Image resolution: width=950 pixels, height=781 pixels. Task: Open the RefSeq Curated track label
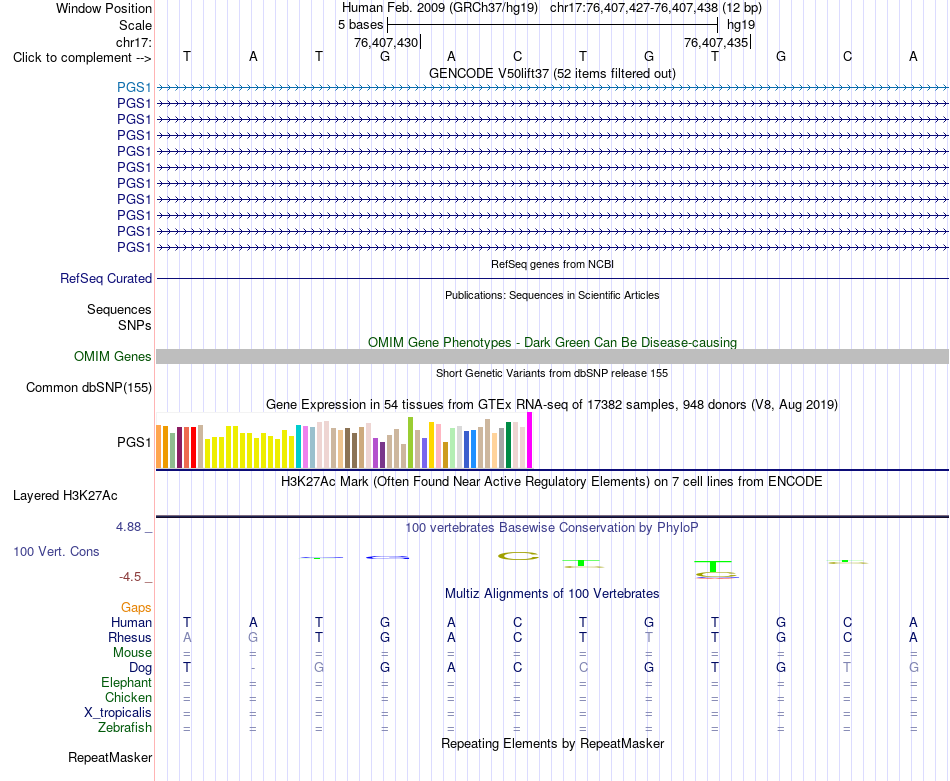pyautogui.click(x=106, y=279)
